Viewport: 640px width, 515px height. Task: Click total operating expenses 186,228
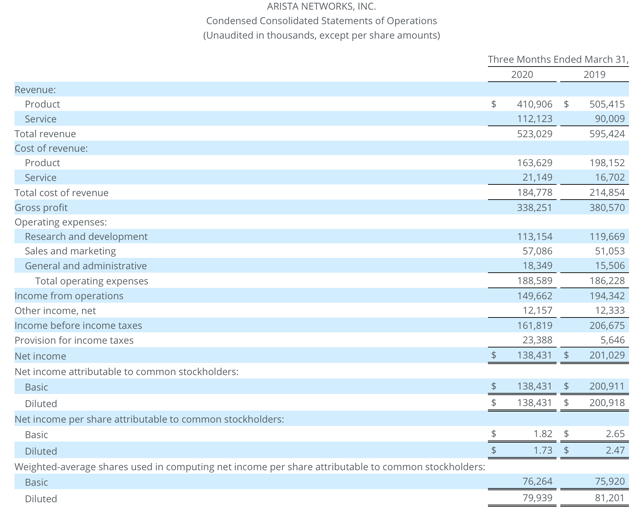(607, 281)
